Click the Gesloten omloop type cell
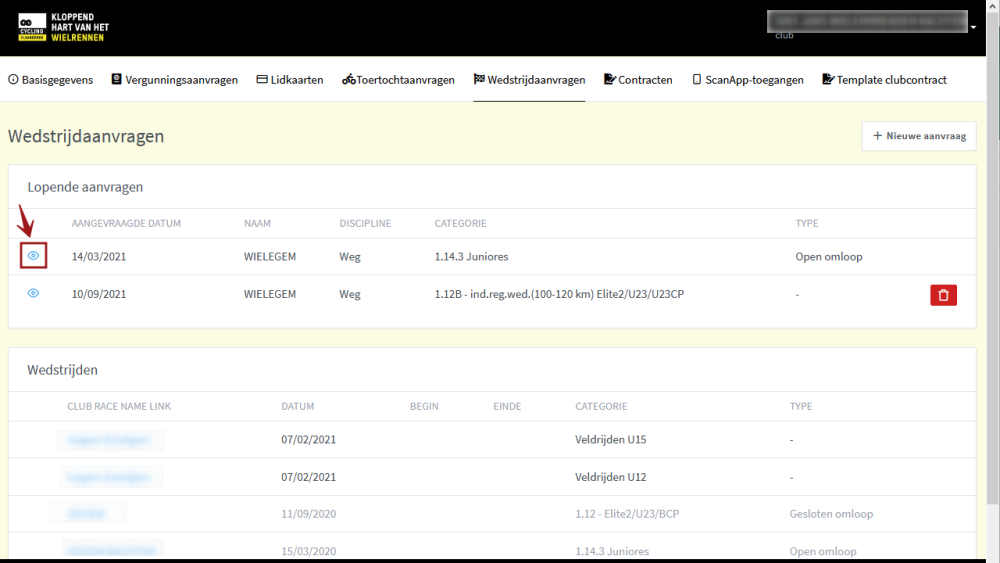The height and width of the screenshot is (563, 1000). [831, 514]
